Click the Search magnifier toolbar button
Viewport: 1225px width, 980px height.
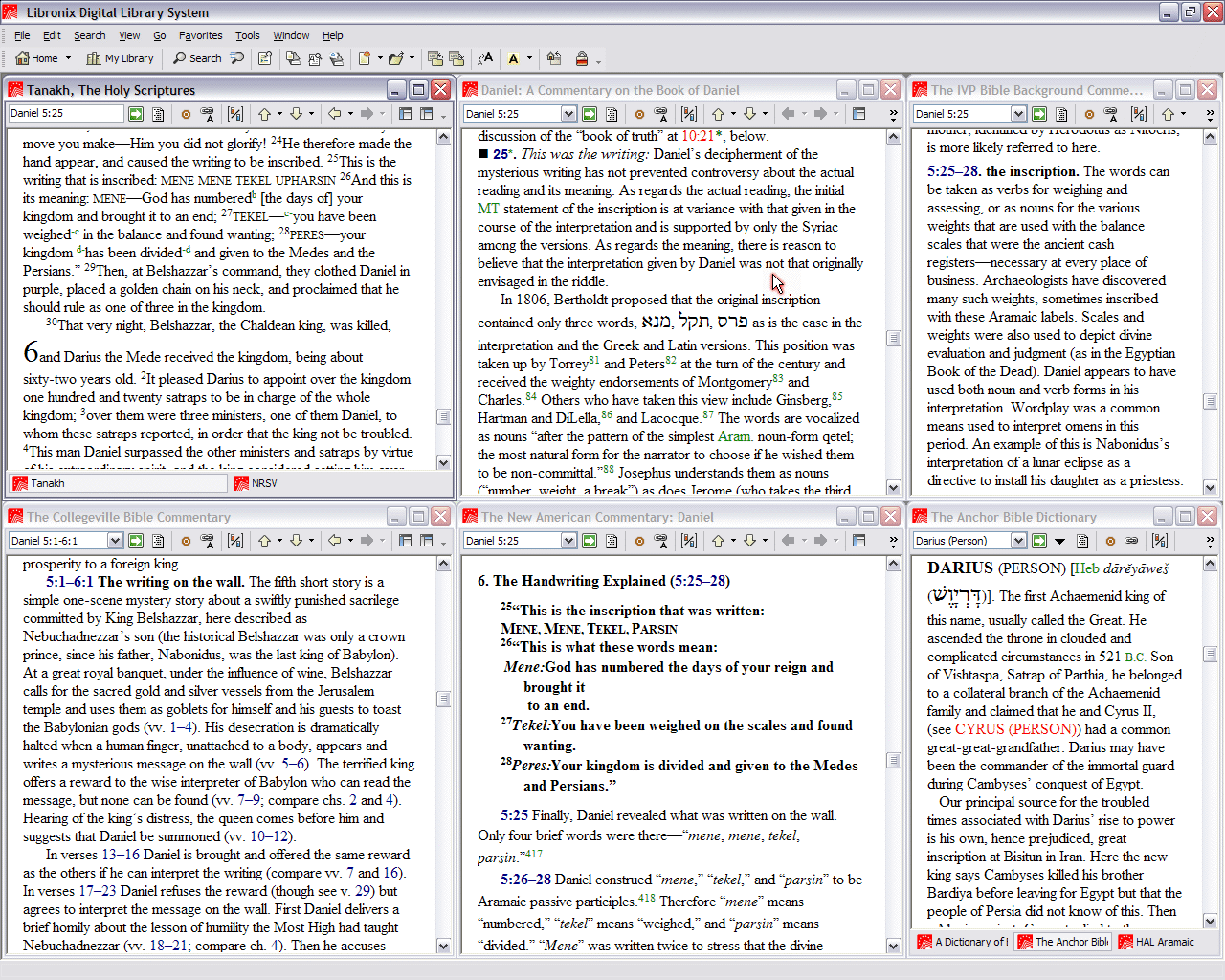[x=197, y=58]
